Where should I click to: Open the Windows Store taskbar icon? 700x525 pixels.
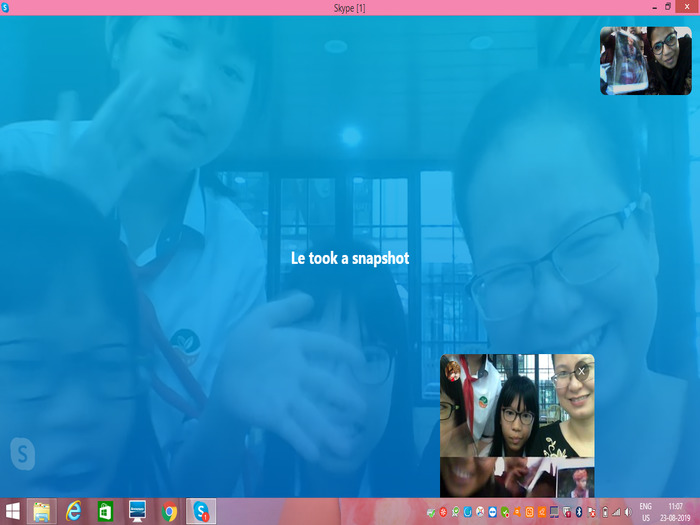[x=105, y=512]
